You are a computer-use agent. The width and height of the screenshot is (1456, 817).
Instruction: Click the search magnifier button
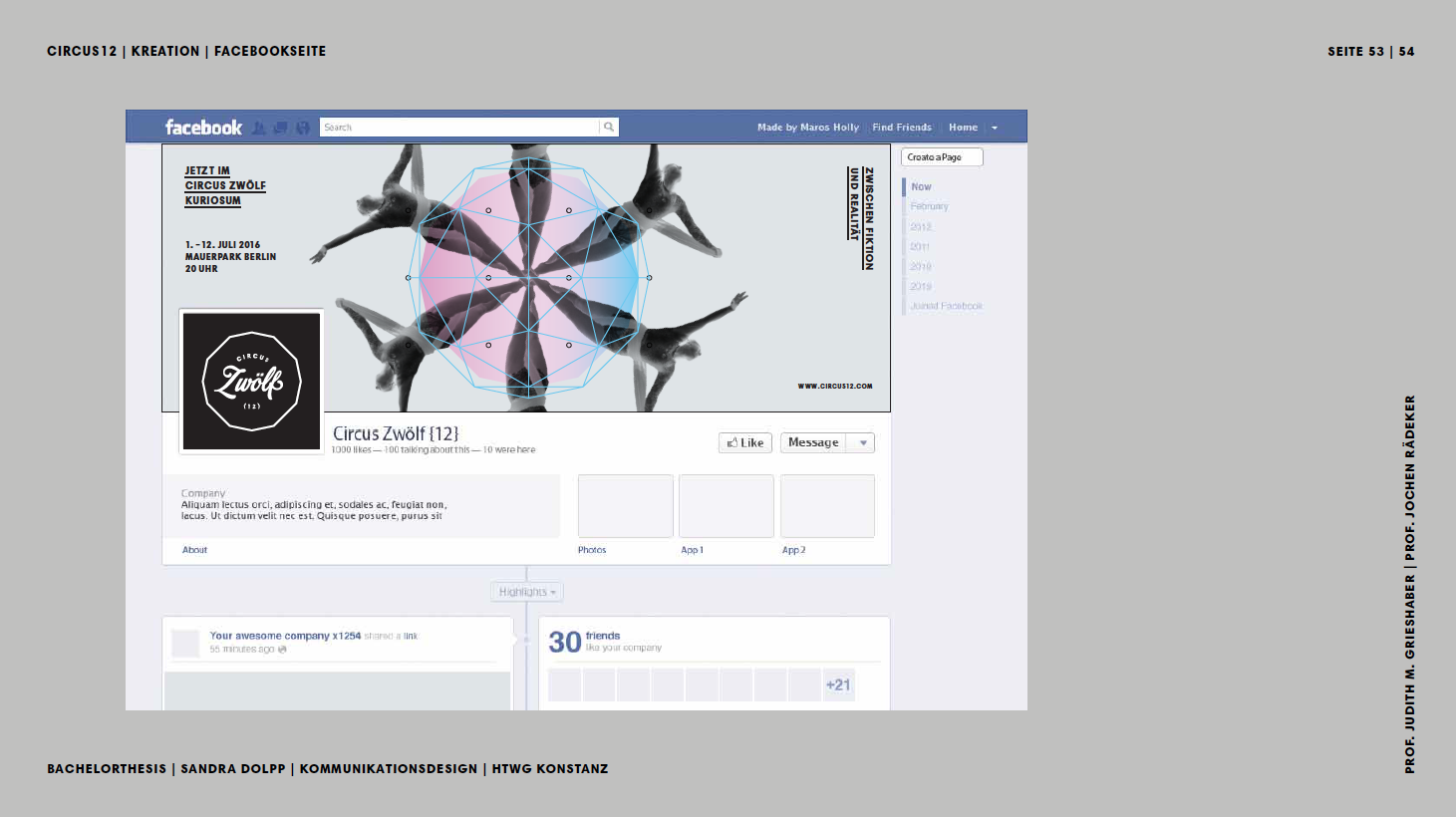609,128
